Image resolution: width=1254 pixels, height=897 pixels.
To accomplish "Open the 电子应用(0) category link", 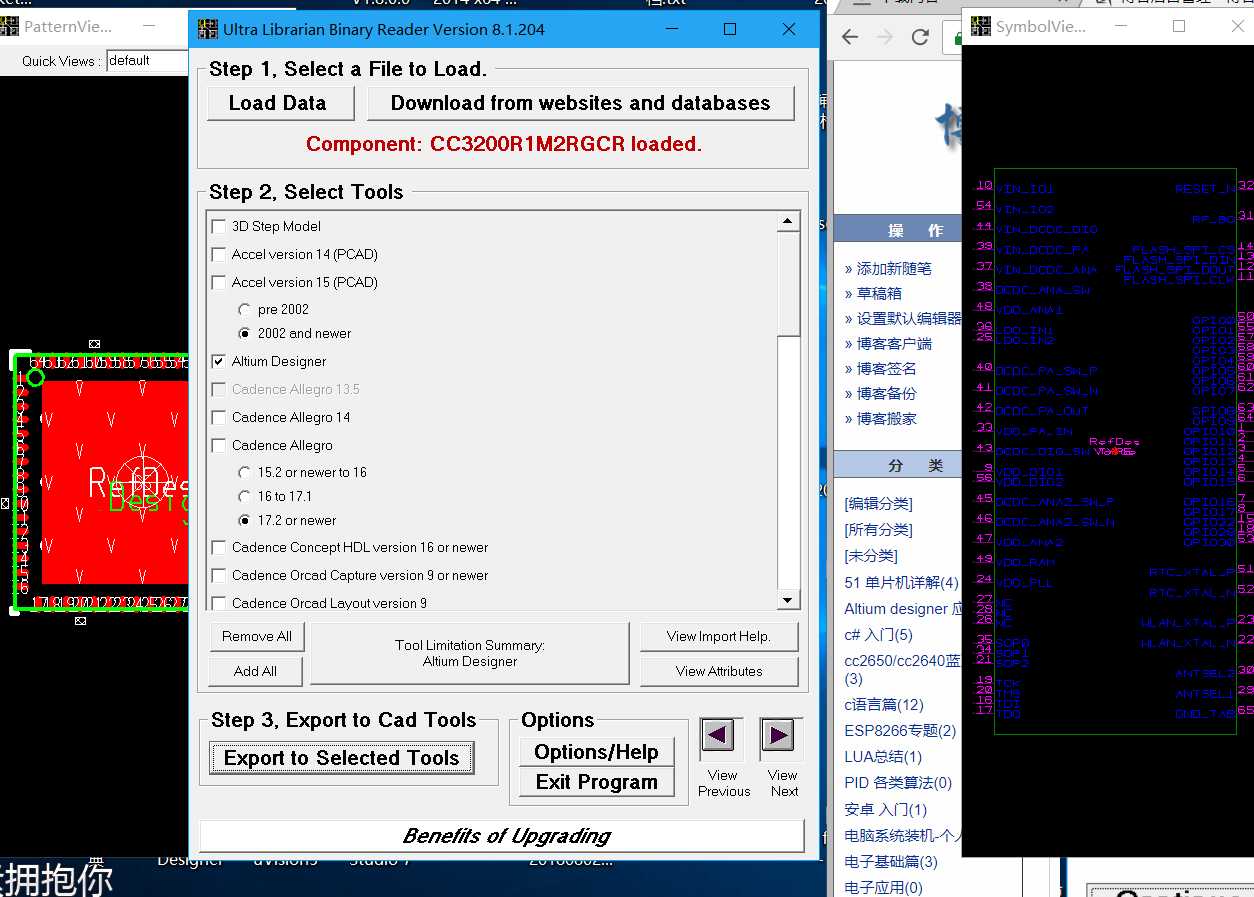I will coord(883,887).
